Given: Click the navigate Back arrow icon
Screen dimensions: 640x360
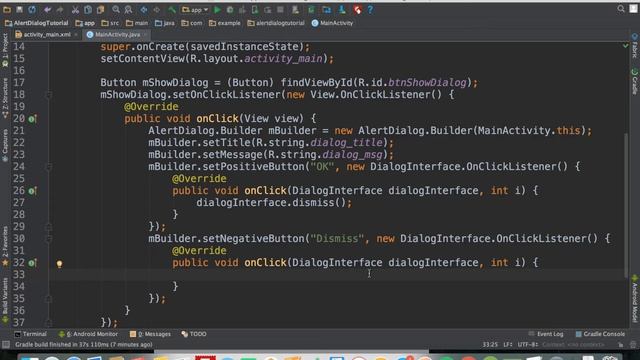Looking at the screenshot, I should click(144, 9).
